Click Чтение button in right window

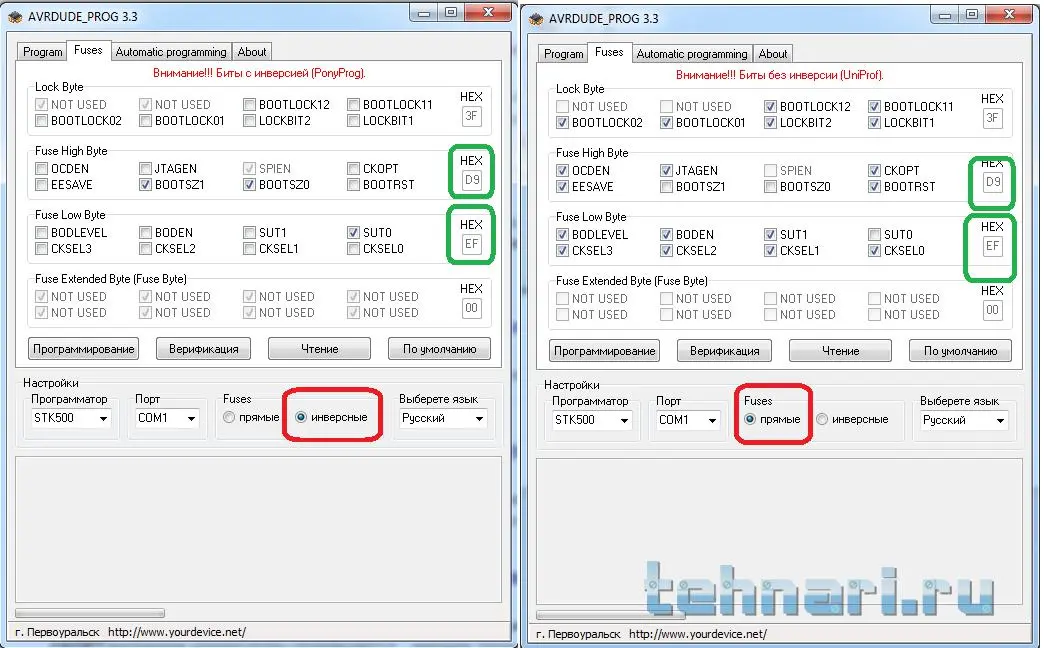coord(840,351)
